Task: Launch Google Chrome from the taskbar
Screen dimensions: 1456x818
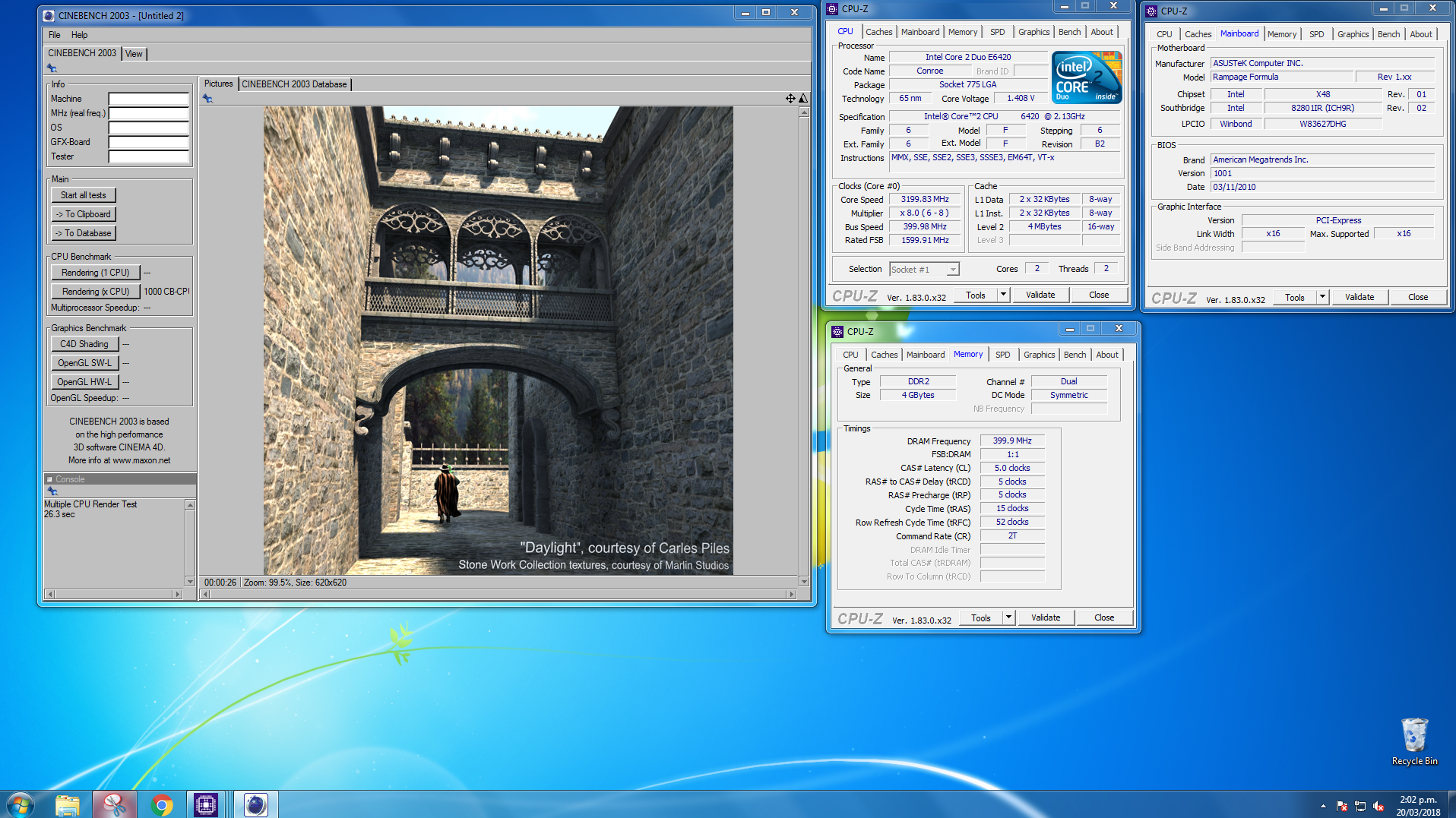Action: 161,804
